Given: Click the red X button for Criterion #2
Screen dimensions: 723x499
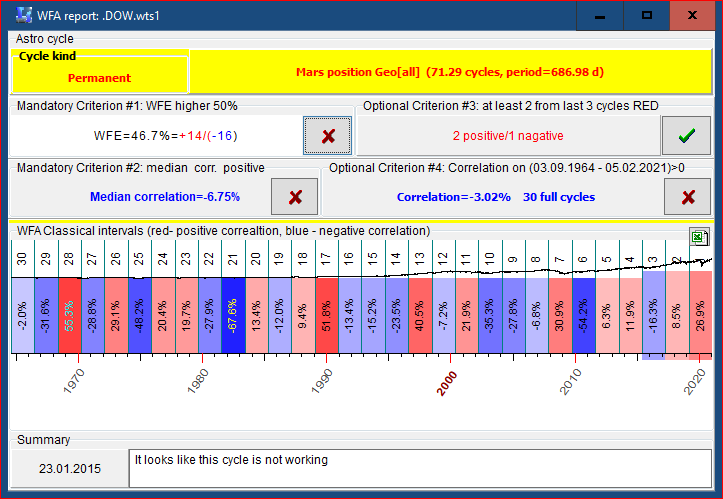Looking at the screenshot, I should (295, 197).
